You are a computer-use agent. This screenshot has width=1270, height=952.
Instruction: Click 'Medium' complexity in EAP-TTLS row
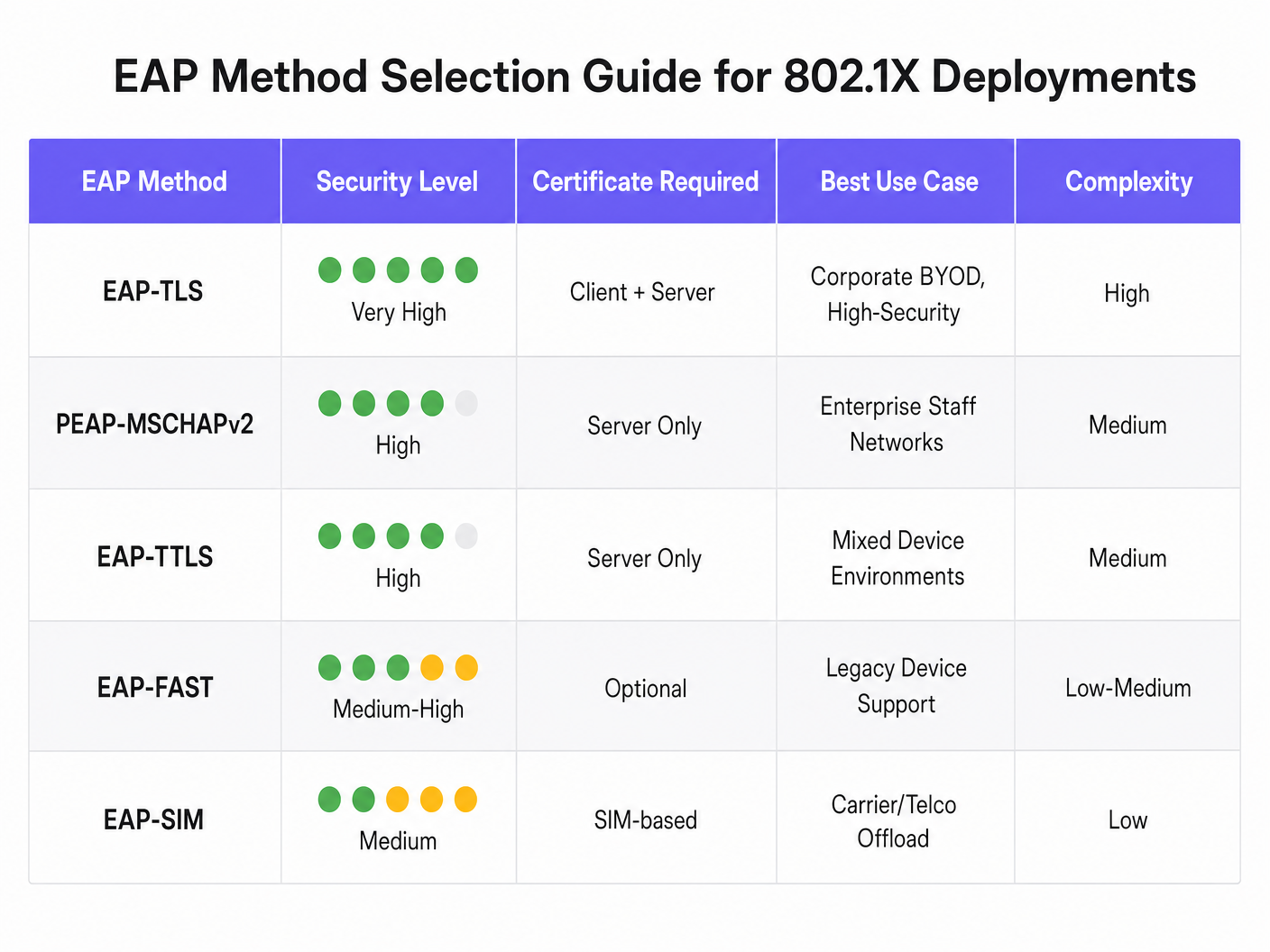[x=1127, y=558]
